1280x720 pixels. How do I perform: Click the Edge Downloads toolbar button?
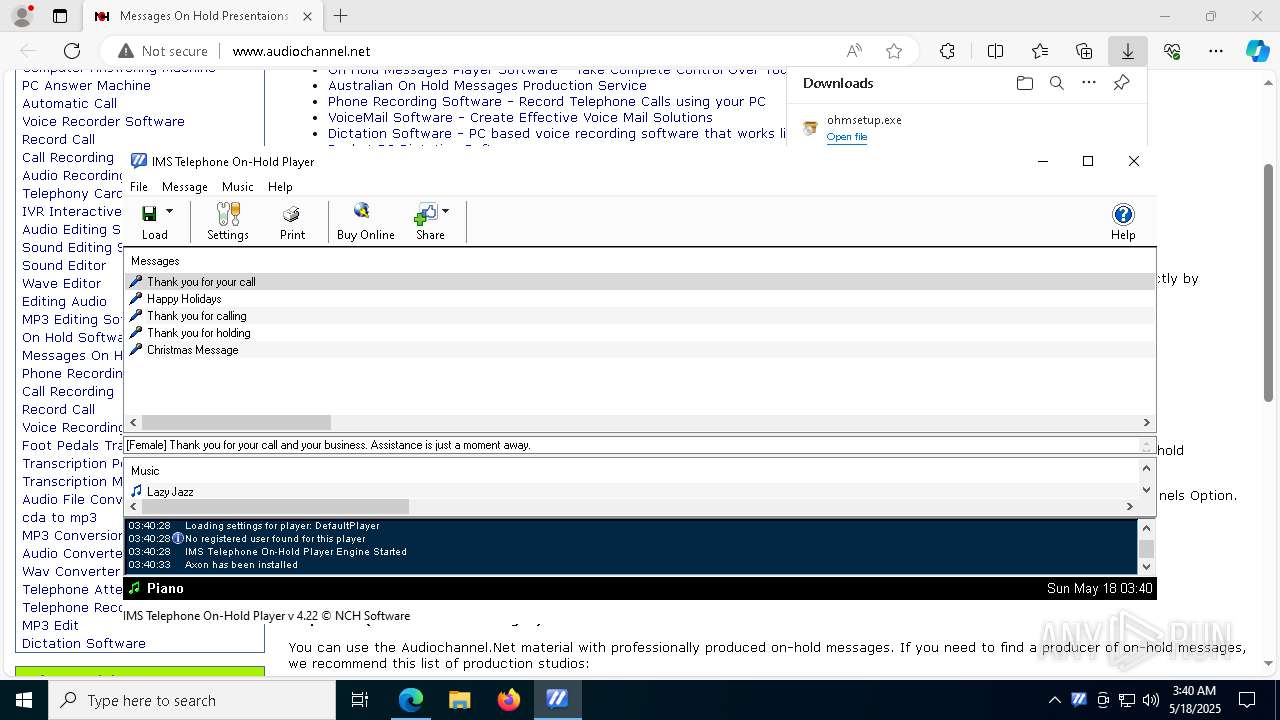click(x=1127, y=51)
